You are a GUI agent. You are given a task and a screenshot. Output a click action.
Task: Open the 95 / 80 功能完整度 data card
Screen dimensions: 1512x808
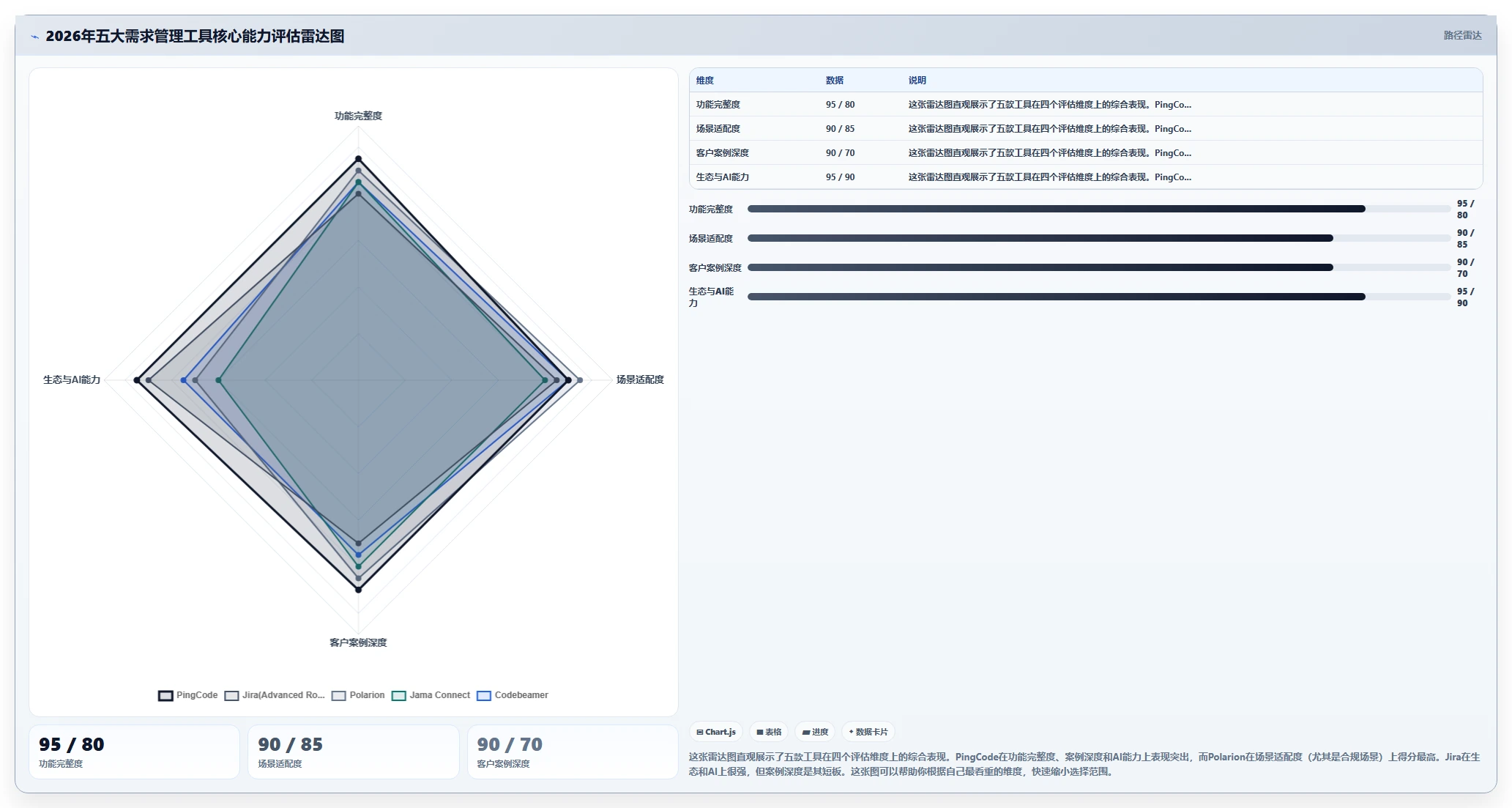click(x=134, y=752)
